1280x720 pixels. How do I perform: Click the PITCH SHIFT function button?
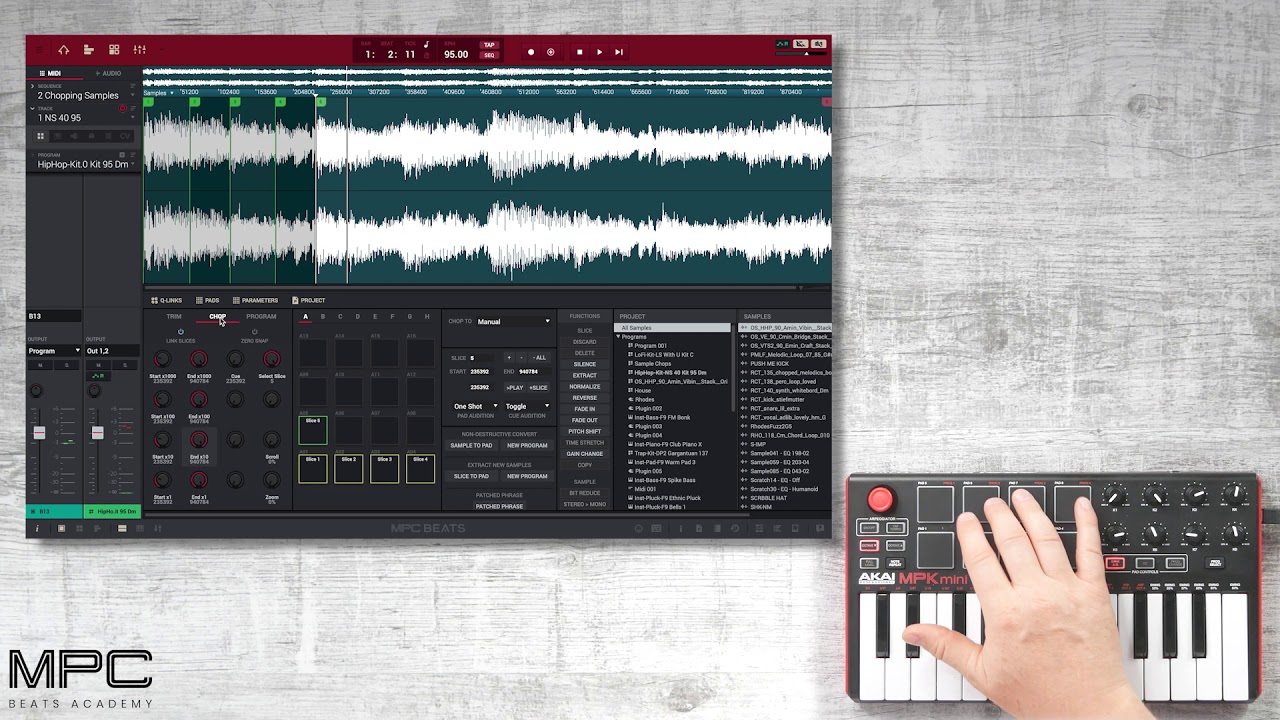click(585, 432)
